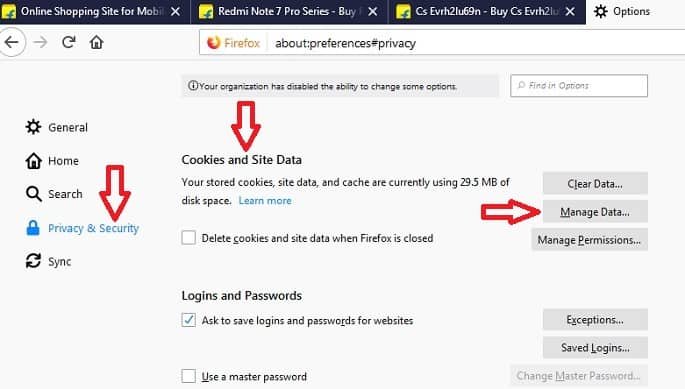Select the Search magnifier in sidebar

(x=33, y=194)
